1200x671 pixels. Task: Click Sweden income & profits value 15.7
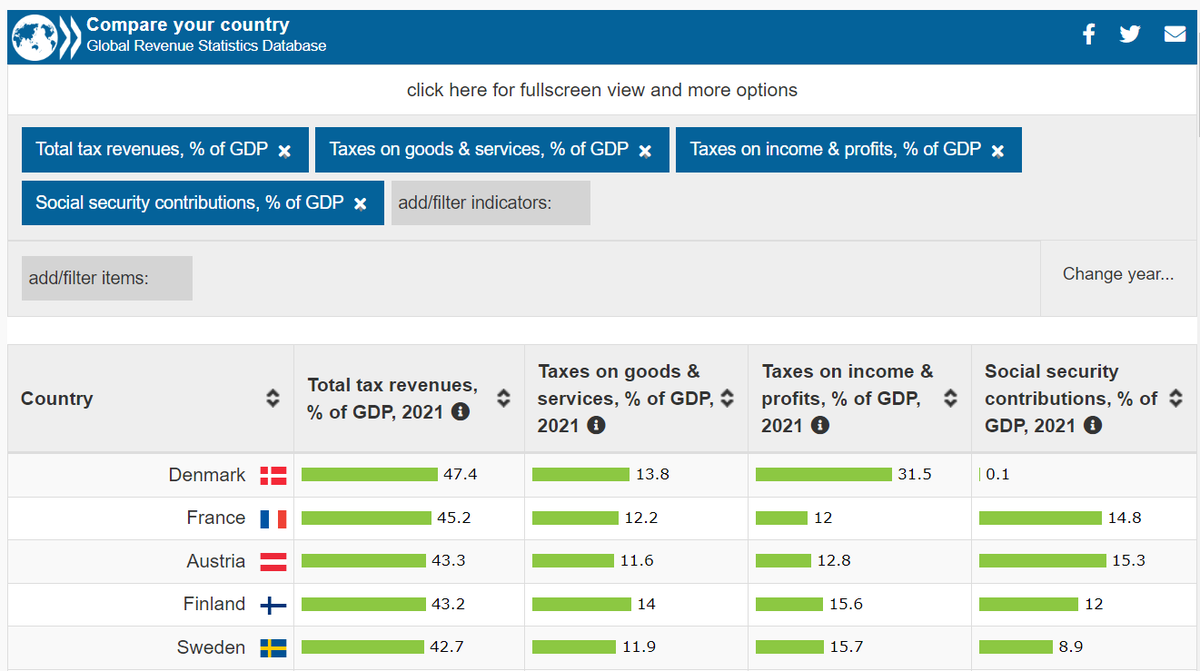pos(846,648)
